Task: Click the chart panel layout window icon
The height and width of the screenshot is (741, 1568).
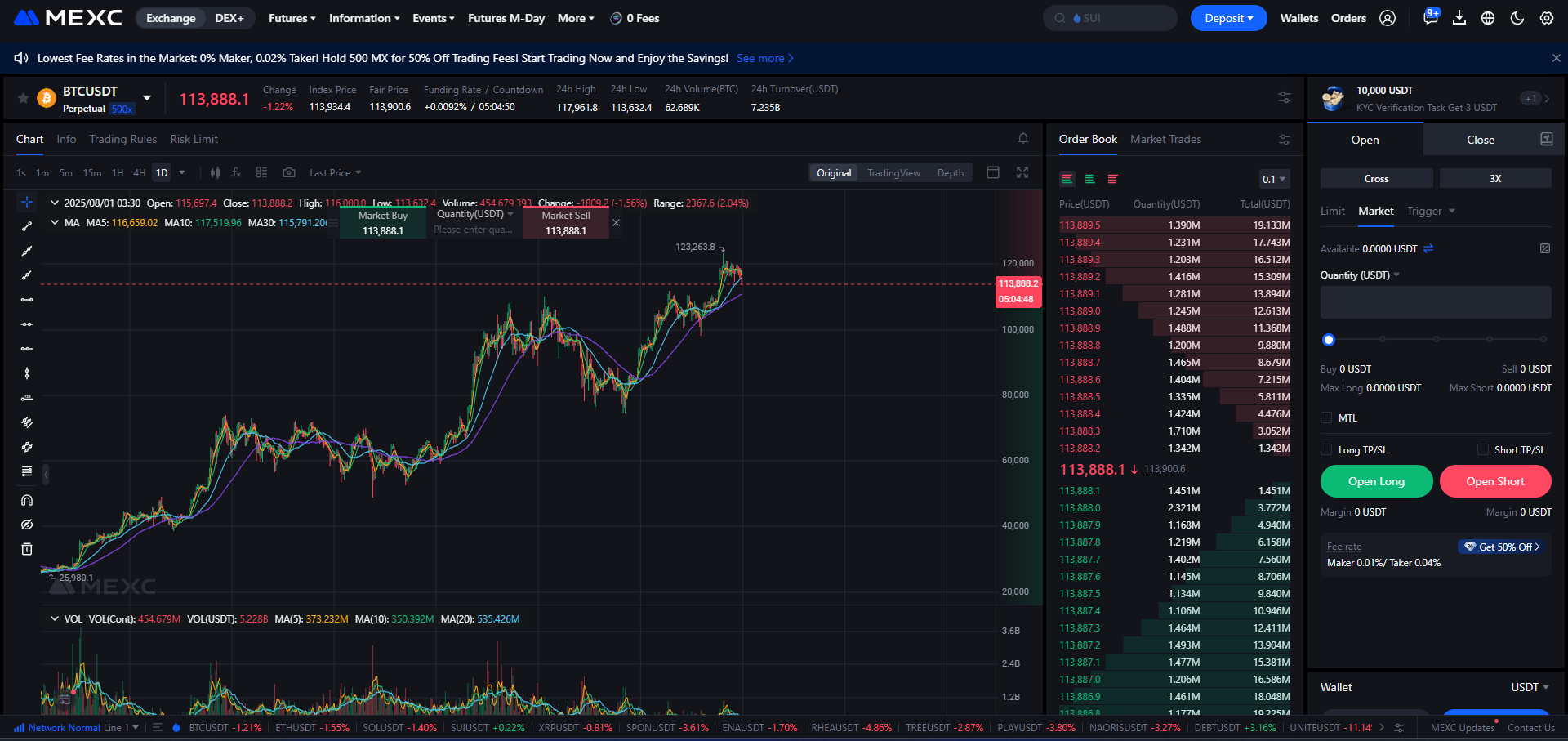Action: coord(993,172)
